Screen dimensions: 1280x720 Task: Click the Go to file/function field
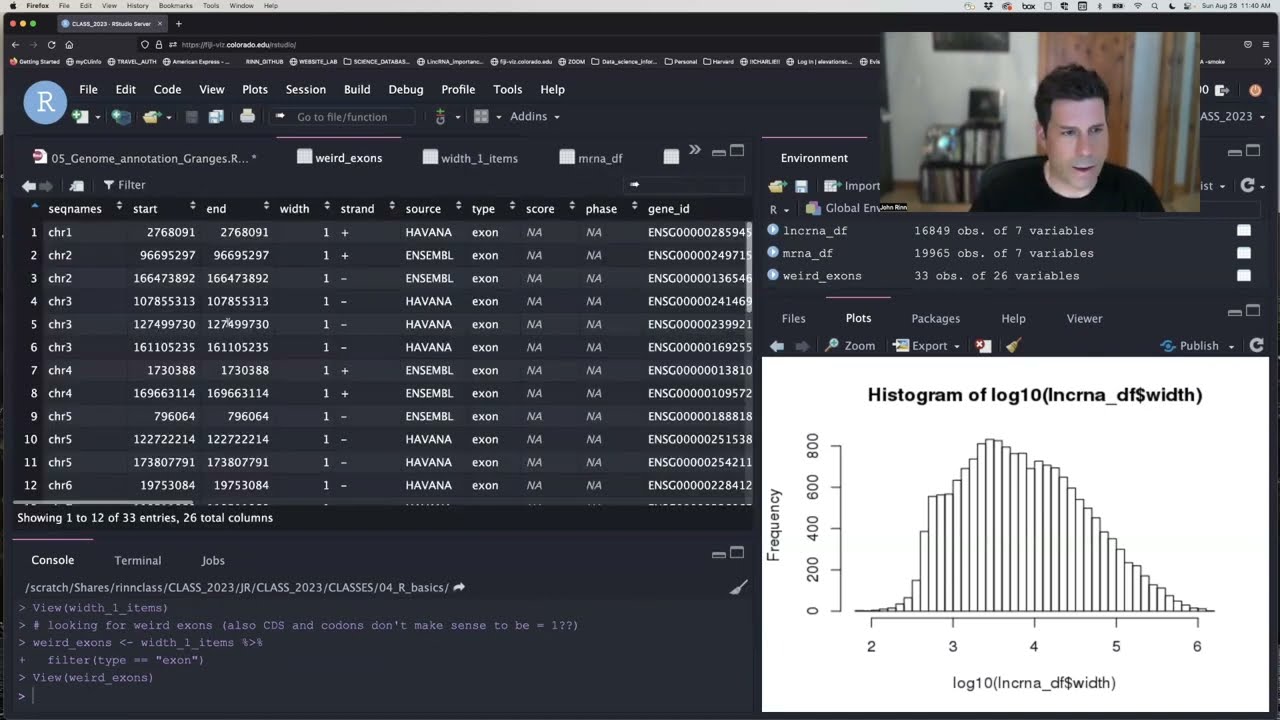tap(342, 117)
